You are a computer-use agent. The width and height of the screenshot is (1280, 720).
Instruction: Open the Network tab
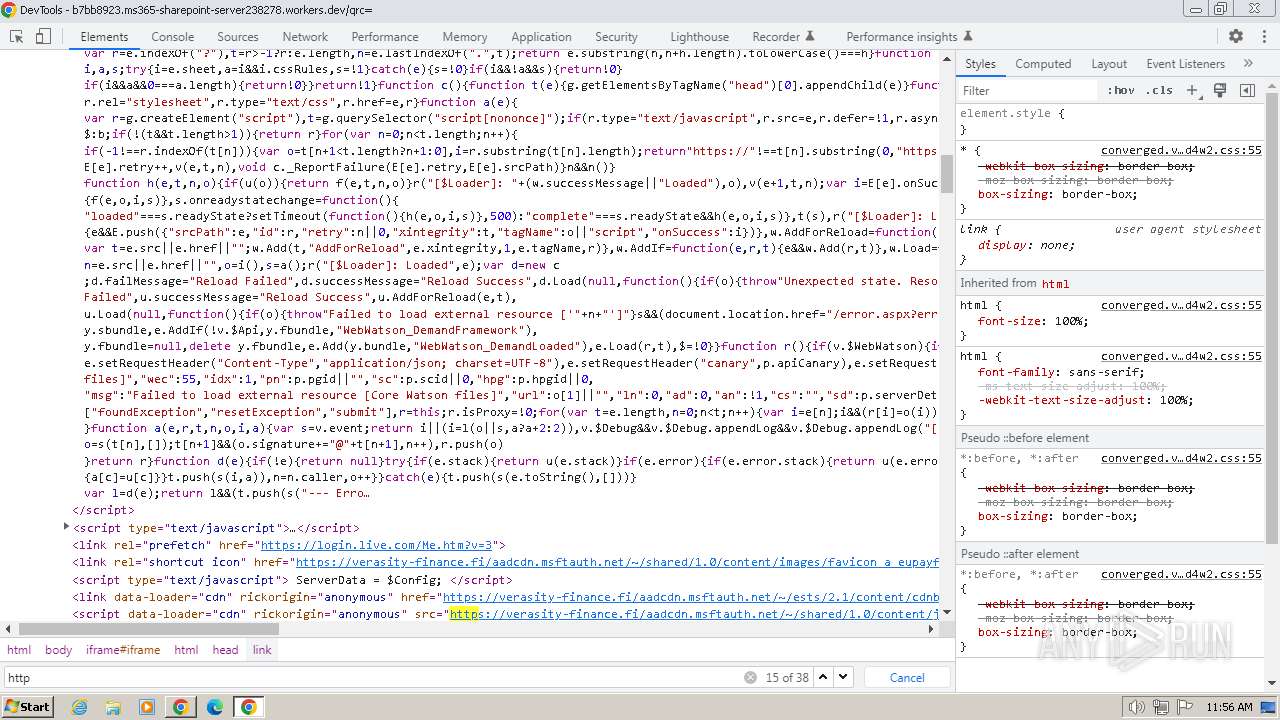[305, 36]
